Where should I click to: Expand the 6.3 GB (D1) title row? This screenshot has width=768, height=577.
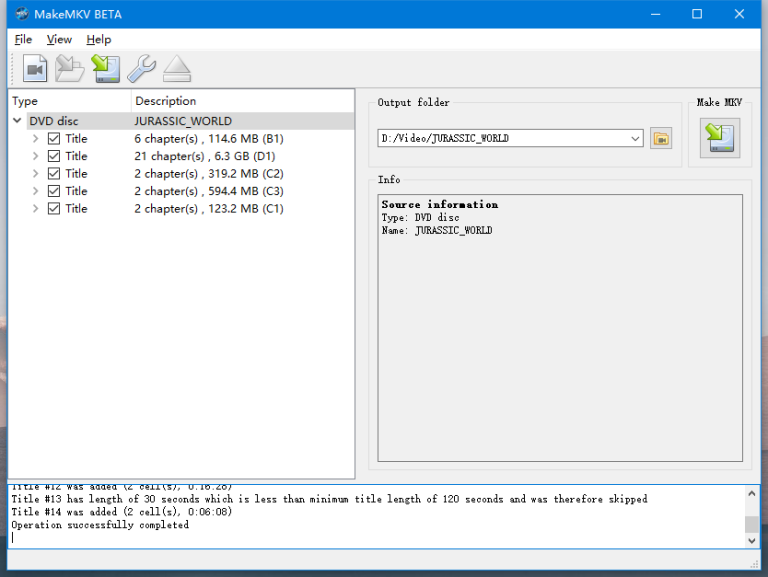[35, 156]
